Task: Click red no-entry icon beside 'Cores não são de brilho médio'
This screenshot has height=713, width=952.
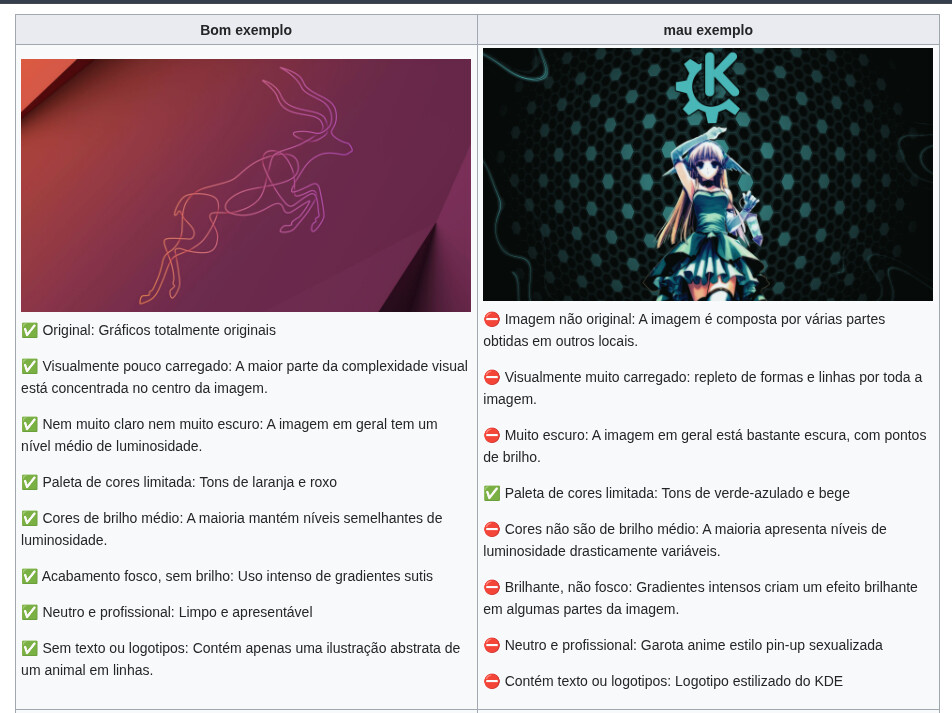Action: [492, 529]
